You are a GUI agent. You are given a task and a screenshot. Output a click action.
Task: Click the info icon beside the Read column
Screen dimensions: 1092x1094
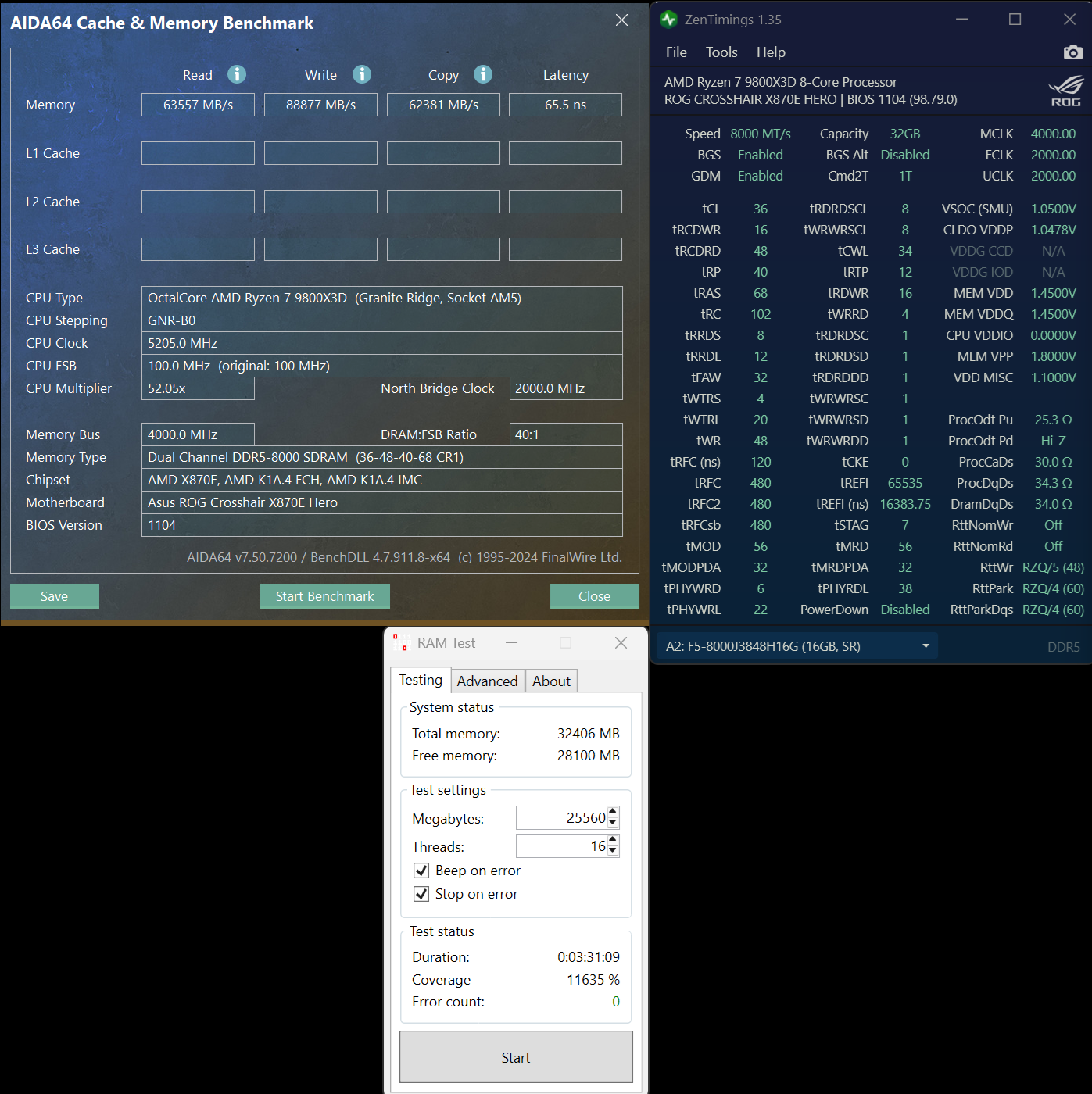[x=237, y=74]
